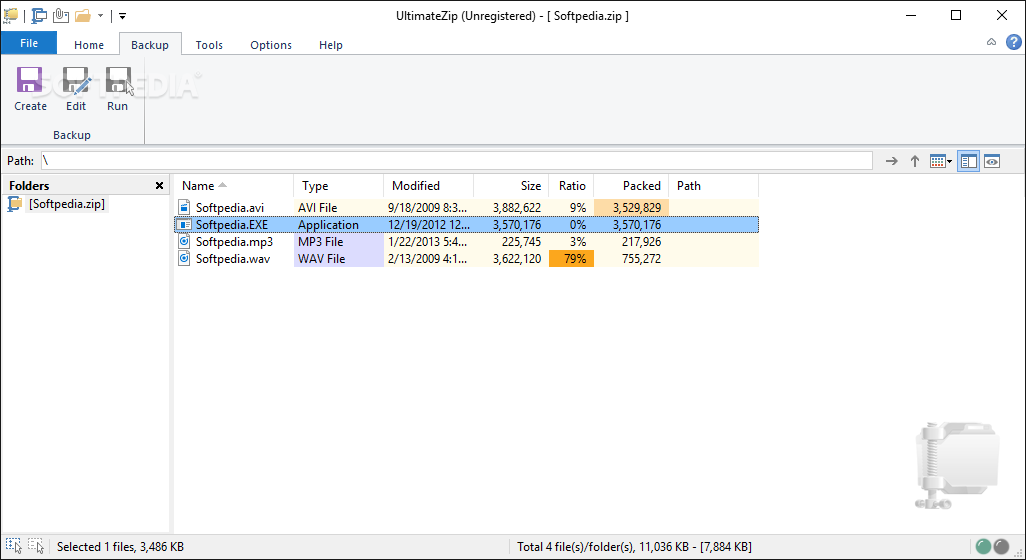Click the Softpedia.zip archive icon in the tree
1026x560 pixels.
[x=14, y=204]
